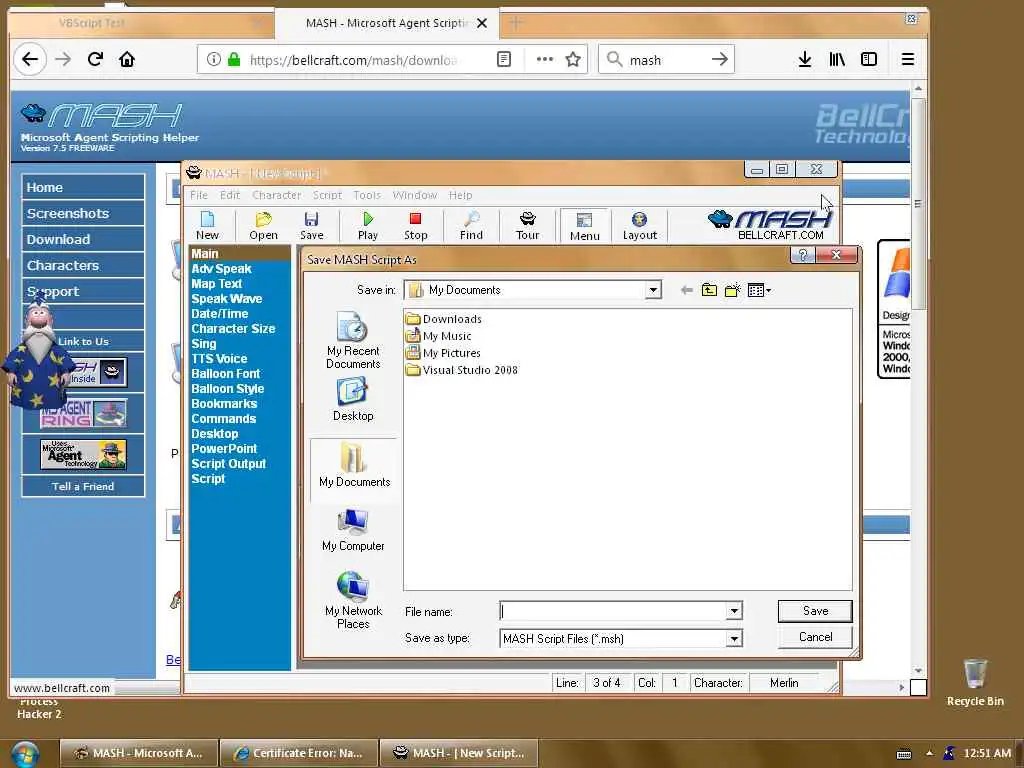The height and width of the screenshot is (768, 1024).
Task: Select the Visual Studio 2008 folder
Action: tap(462, 370)
